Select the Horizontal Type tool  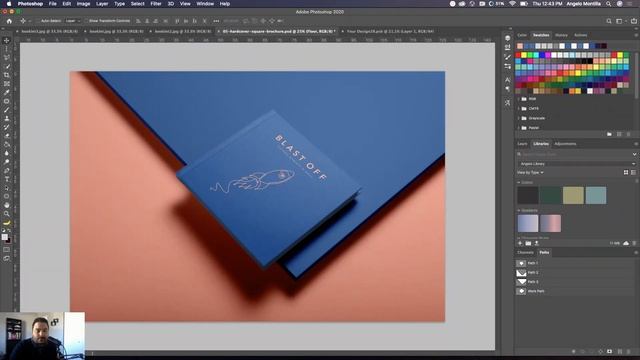click(x=7, y=179)
